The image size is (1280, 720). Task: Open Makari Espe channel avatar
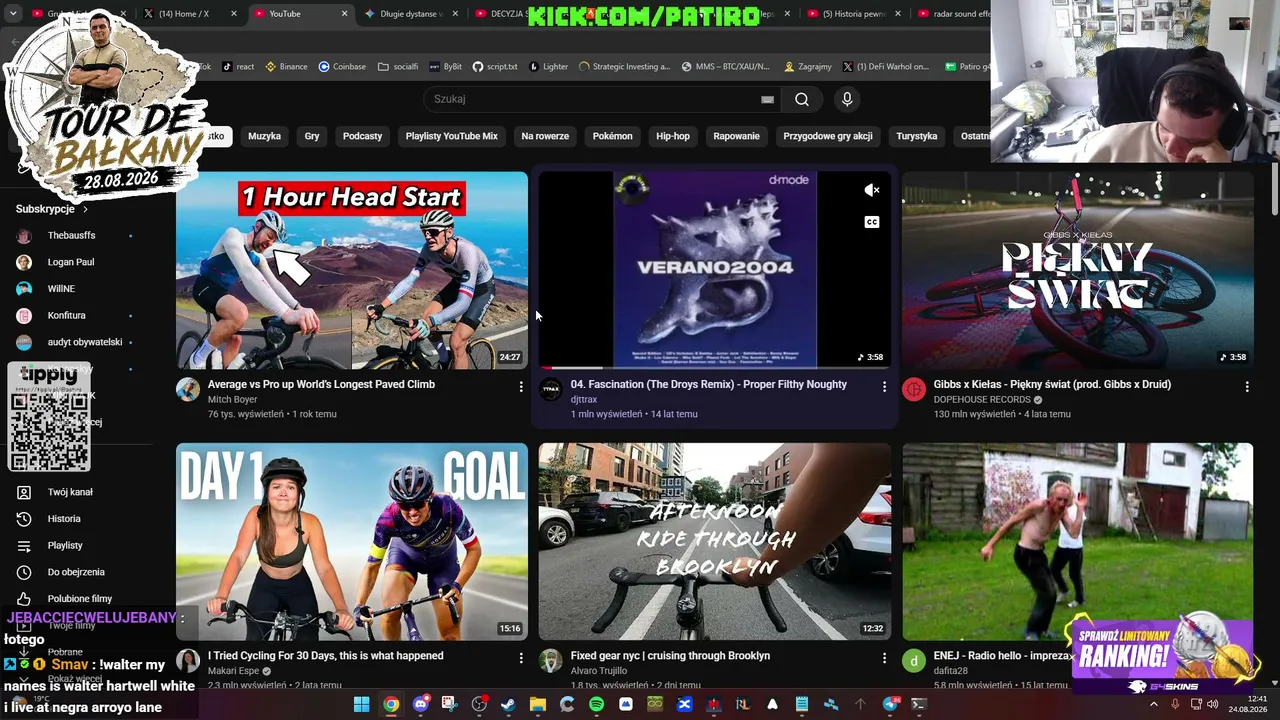coord(188,661)
